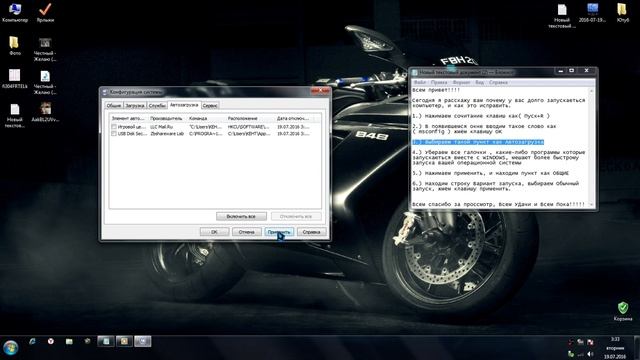Click the System Configuration title bar icon
The image size is (640, 360).
click(x=105, y=92)
